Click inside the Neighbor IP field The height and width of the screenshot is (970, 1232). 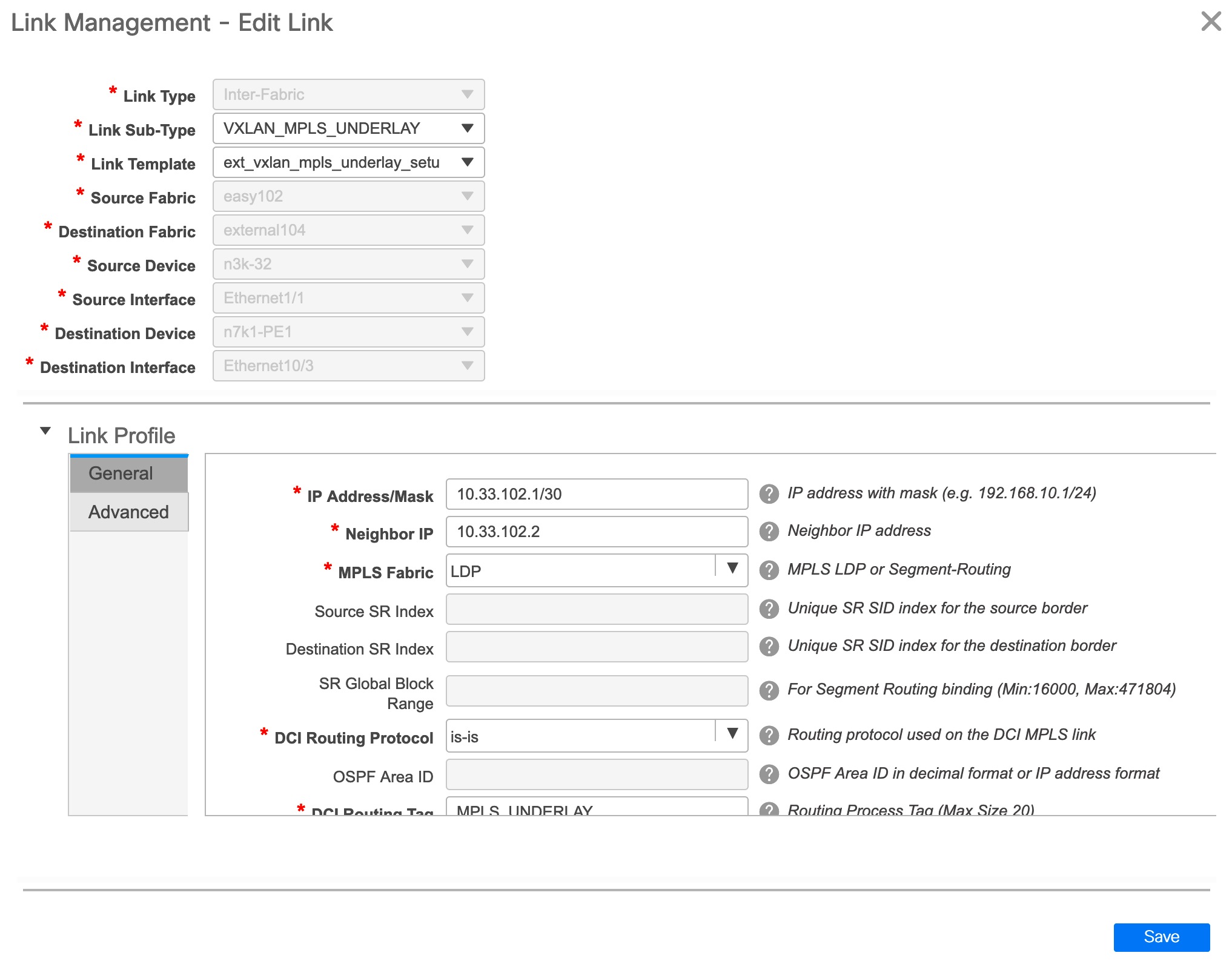596,532
